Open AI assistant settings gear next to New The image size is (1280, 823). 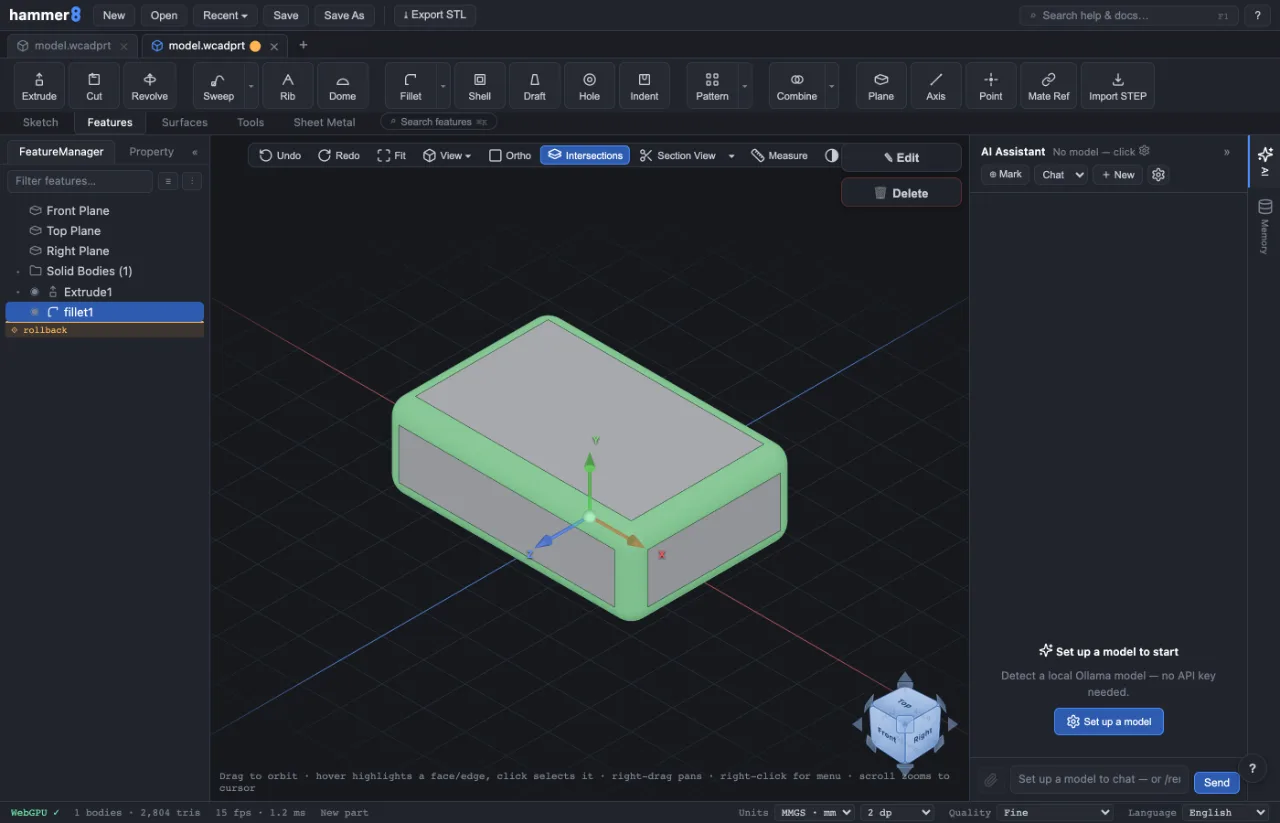[x=1158, y=174]
